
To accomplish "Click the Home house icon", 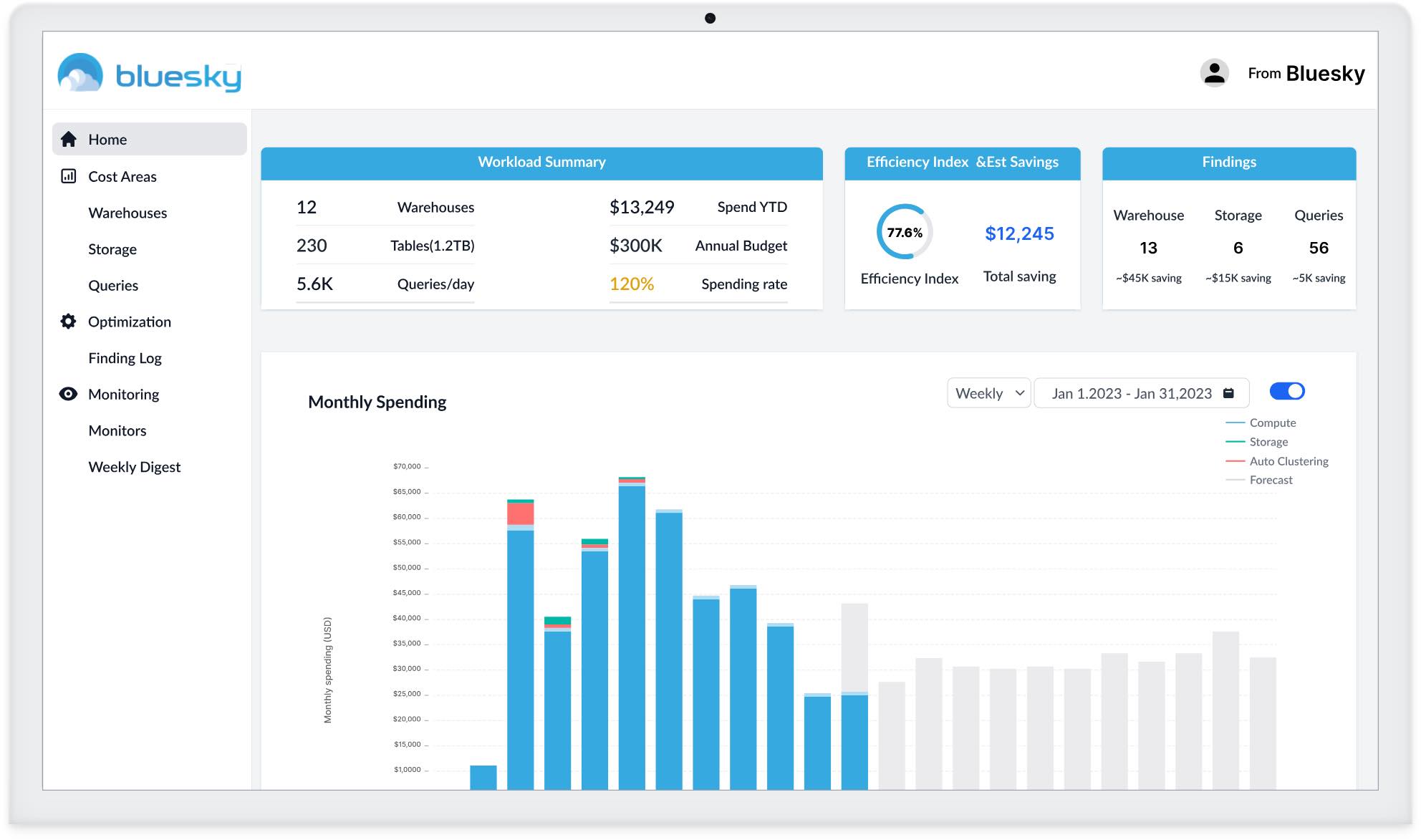I will 69,139.
